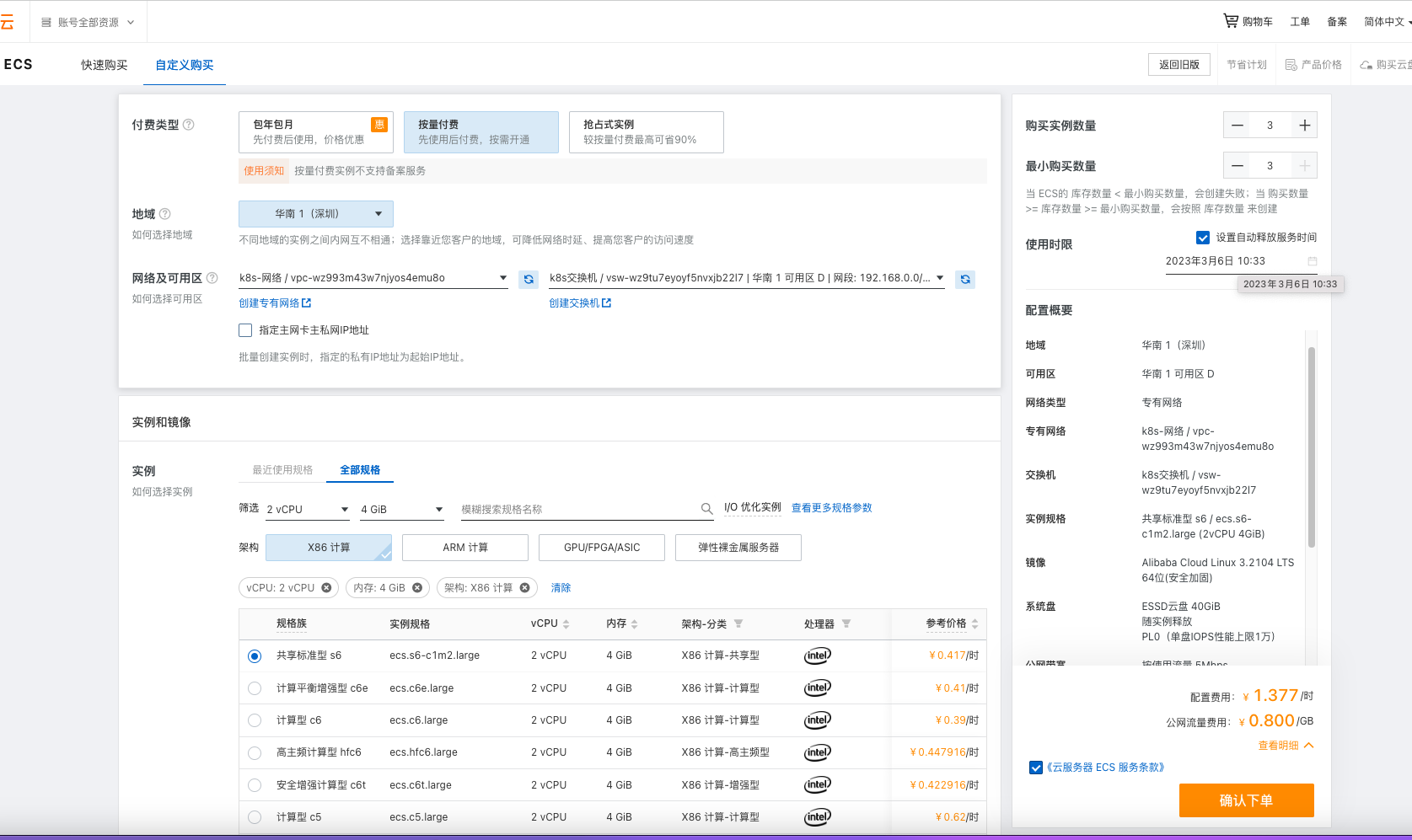Select the ecs.c6.large radio button
This screenshot has width=1412, height=840.
coord(255,720)
